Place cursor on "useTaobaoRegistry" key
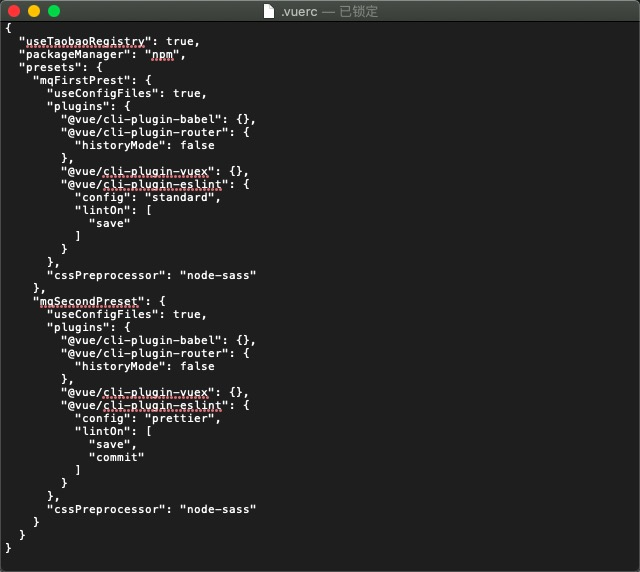640x572 pixels. coord(85,41)
